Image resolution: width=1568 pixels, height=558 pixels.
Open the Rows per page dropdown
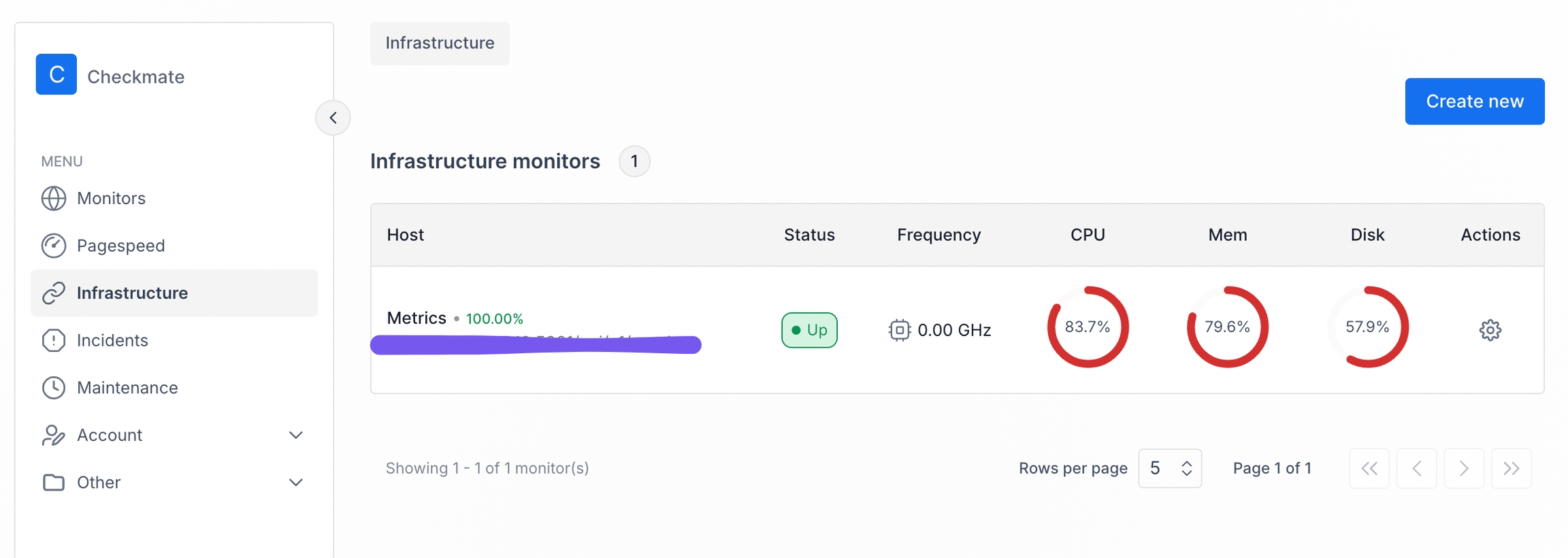(x=1169, y=468)
